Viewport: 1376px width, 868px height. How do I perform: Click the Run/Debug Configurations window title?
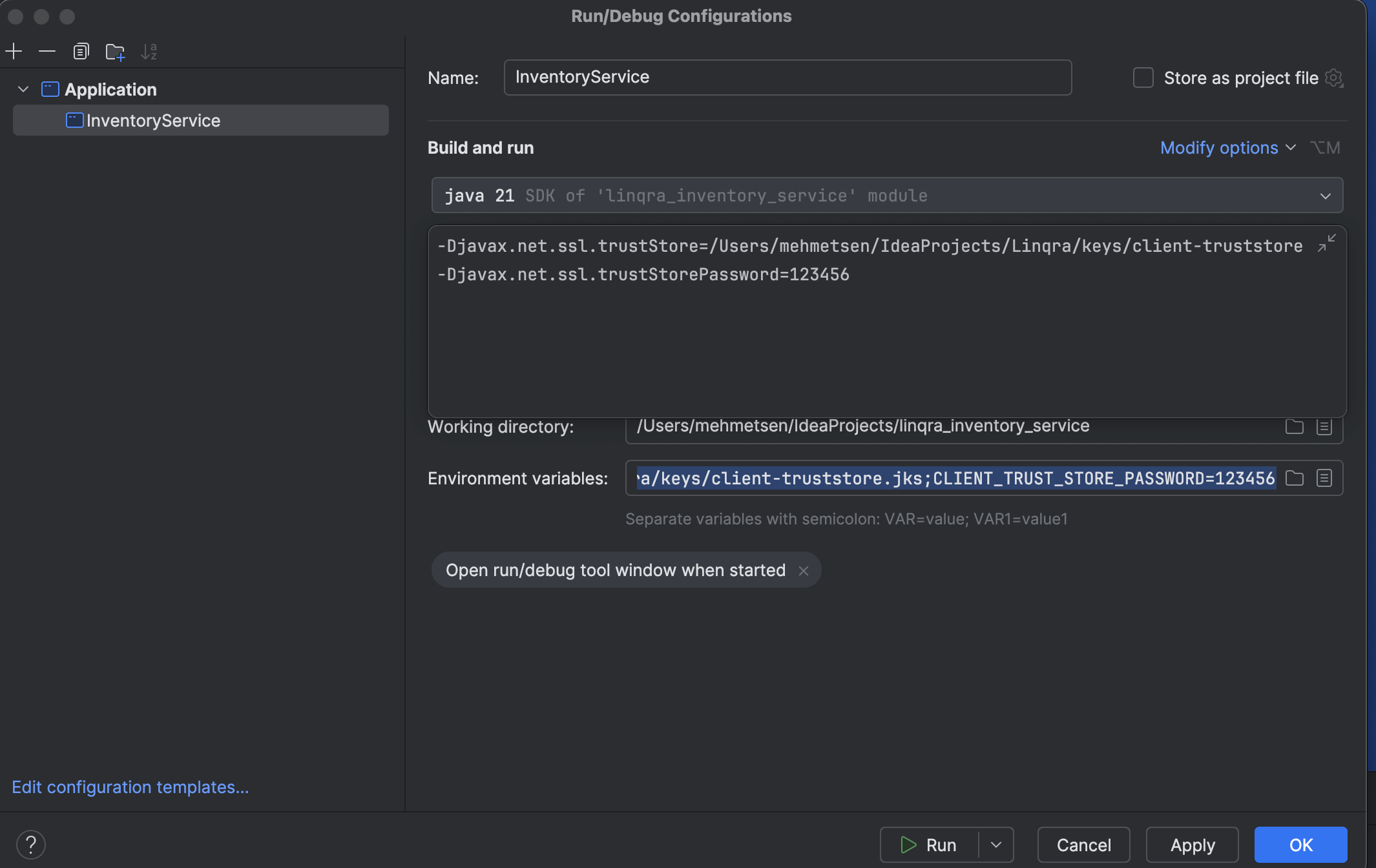click(x=682, y=16)
